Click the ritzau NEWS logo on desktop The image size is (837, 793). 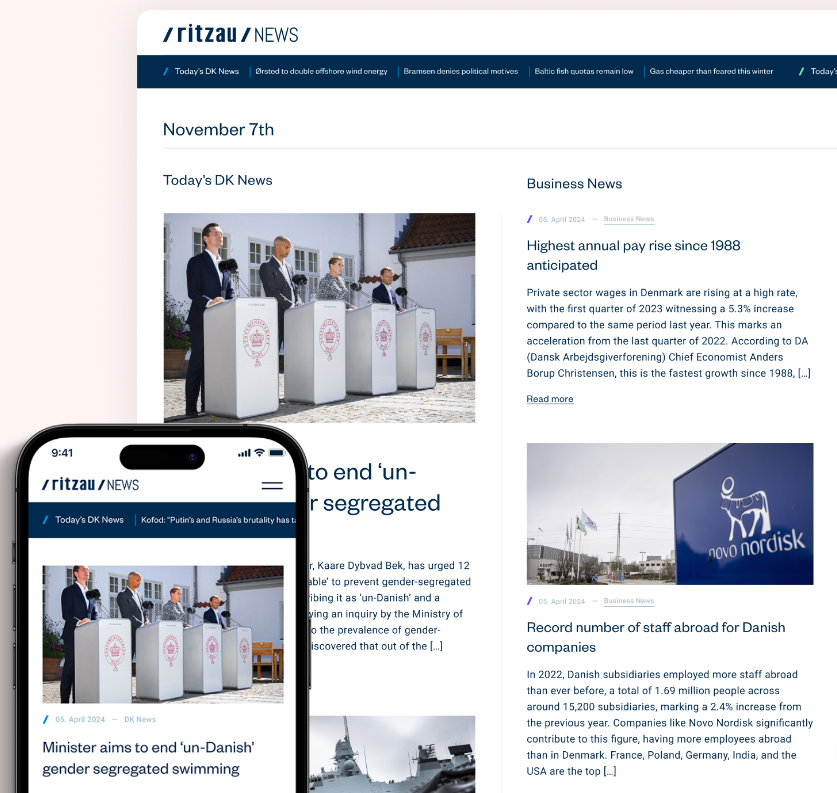click(x=231, y=35)
